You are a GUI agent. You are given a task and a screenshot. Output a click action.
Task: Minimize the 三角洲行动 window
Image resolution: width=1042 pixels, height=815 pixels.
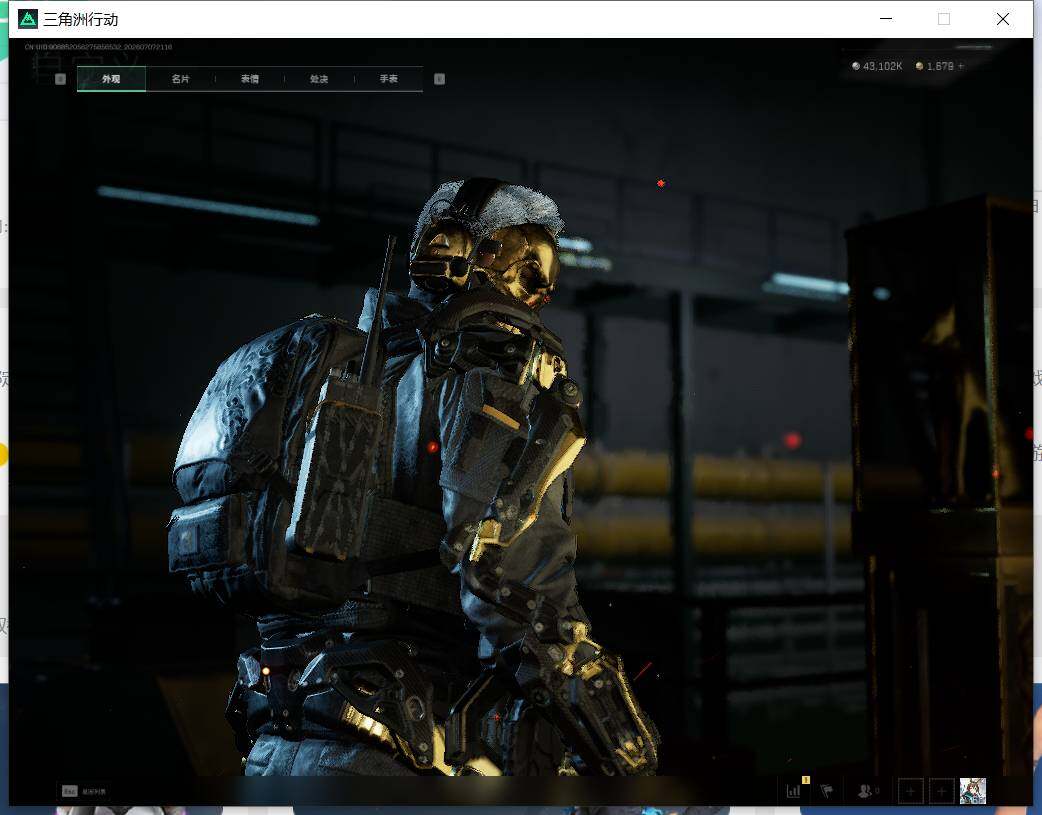click(886, 19)
